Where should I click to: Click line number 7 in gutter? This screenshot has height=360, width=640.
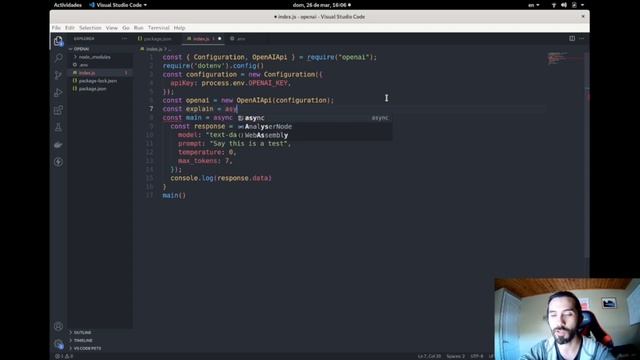click(151, 109)
